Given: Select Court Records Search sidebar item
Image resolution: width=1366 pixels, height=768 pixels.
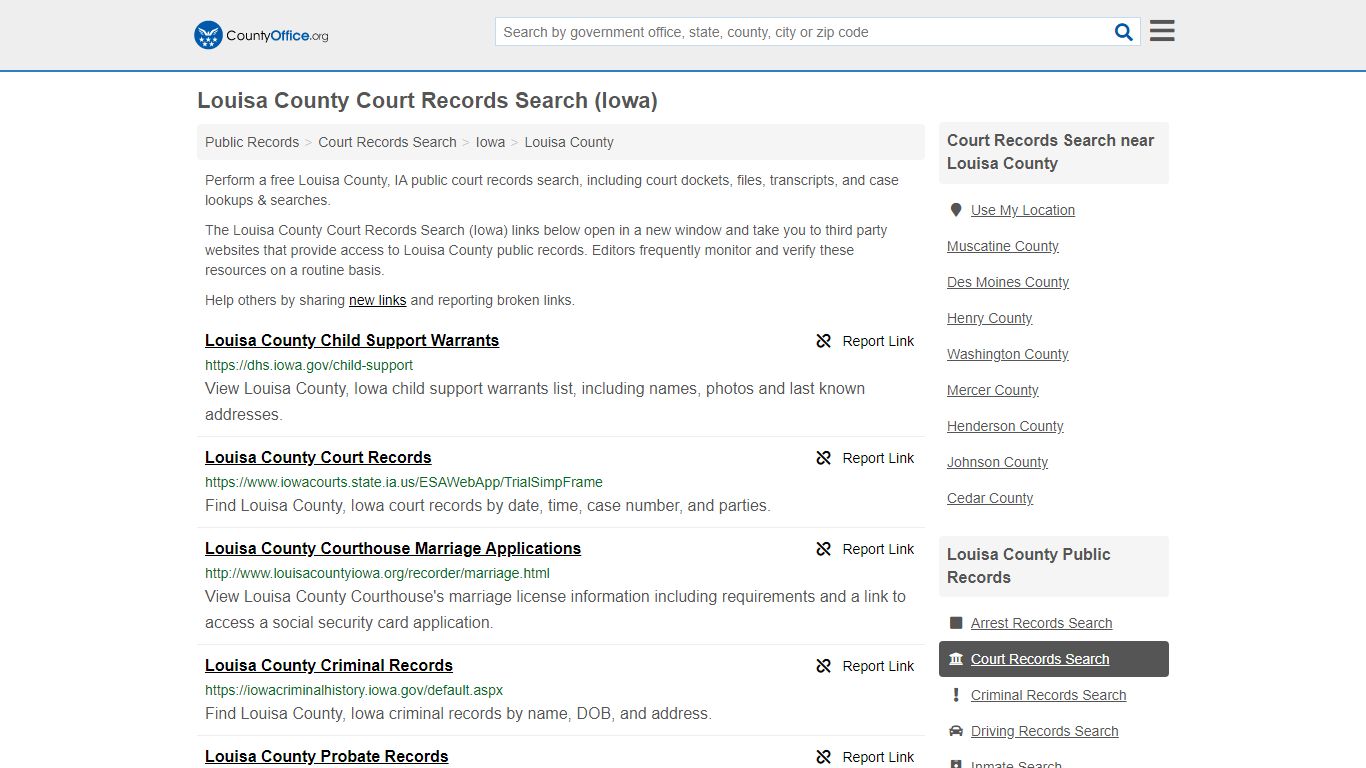Looking at the screenshot, I should (1054, 659).
